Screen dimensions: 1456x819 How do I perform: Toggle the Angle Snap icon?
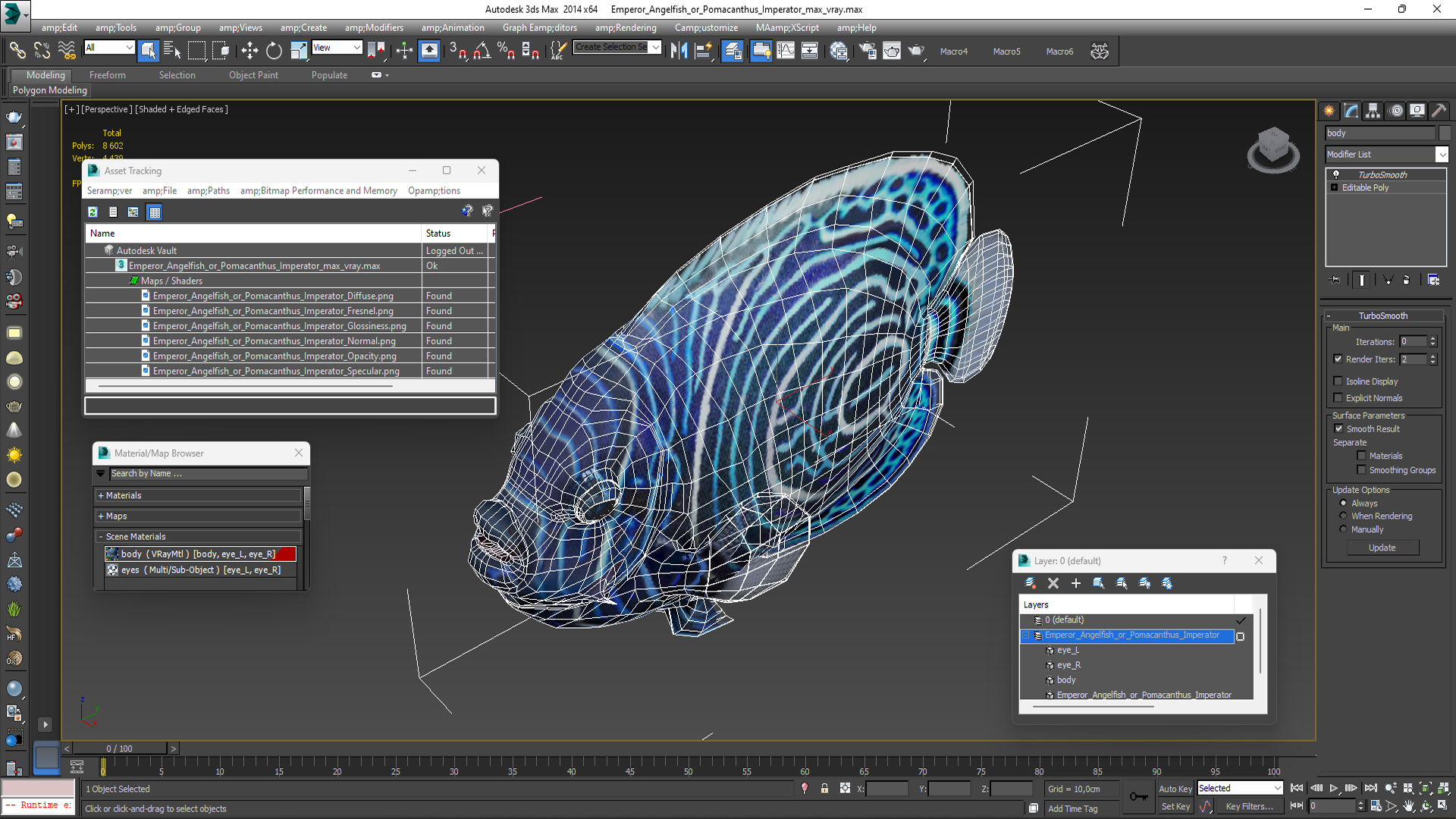pos(482,51)
